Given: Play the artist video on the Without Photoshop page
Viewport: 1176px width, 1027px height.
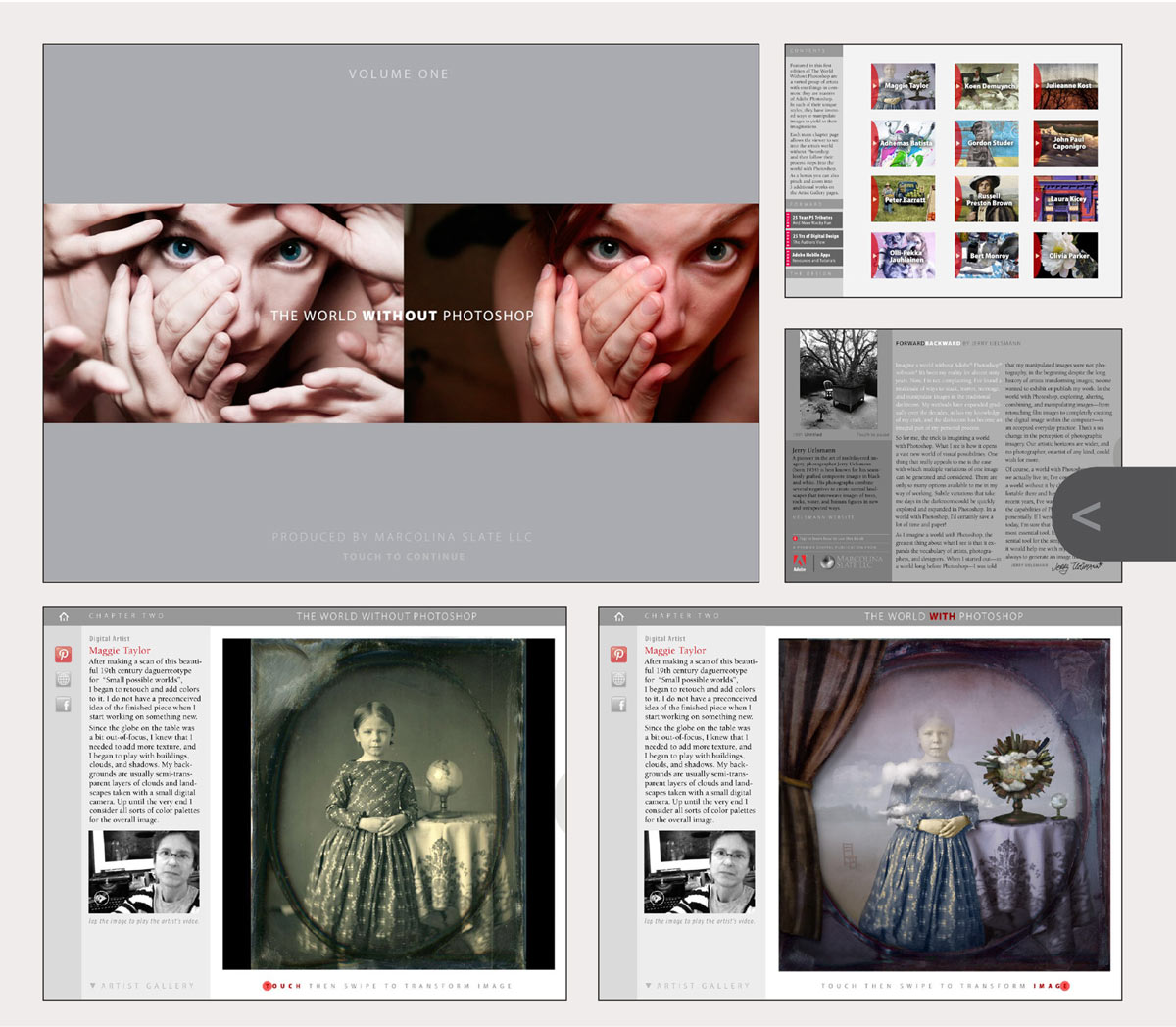Looking at the screenshot, I should pos(144,872).
